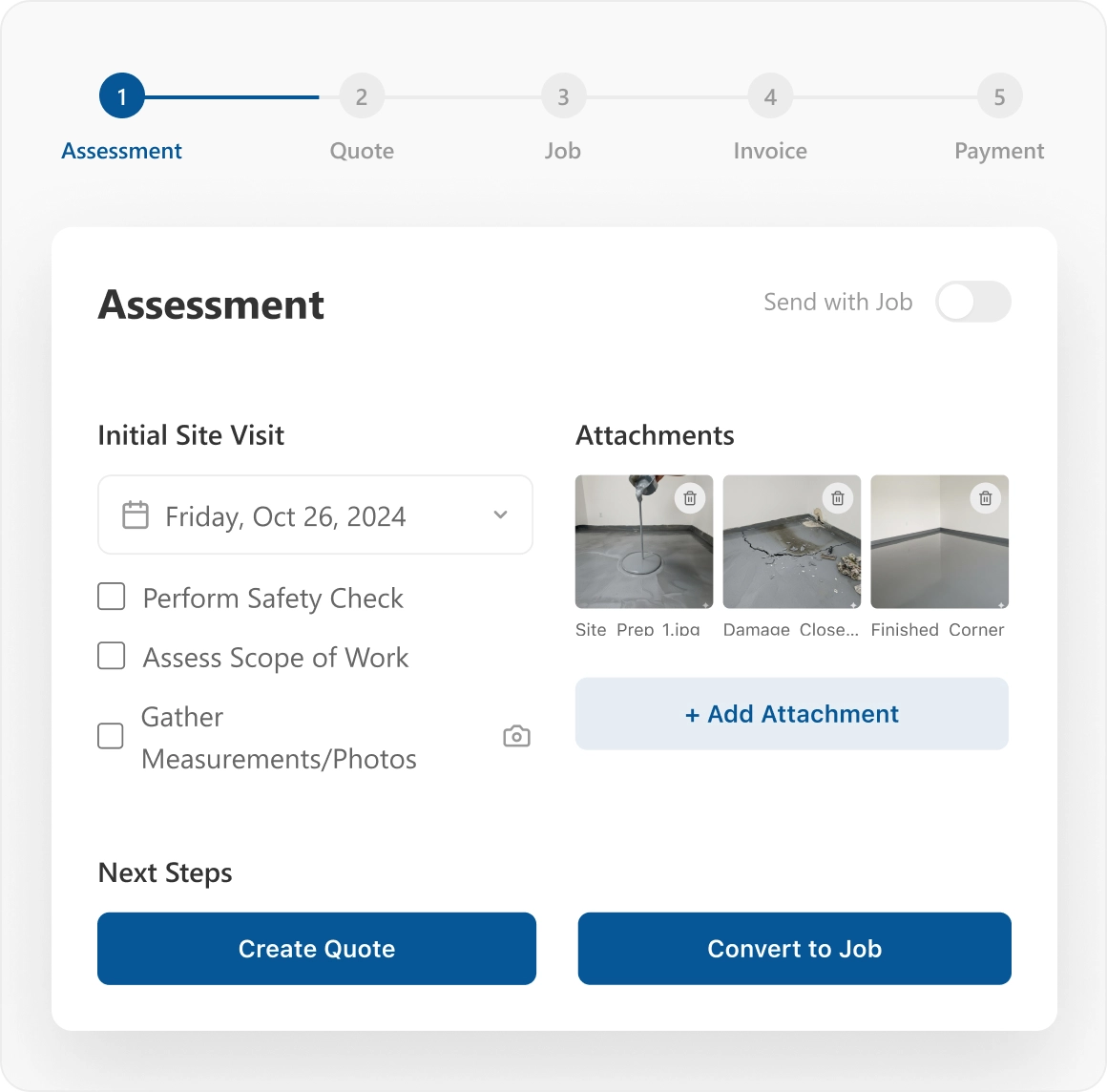Open the Damage Close-up photo thumbnail
Image resolution: width=1107 pixels, height=1092 pixels.
pyautogui.click(x=784, y=554)
